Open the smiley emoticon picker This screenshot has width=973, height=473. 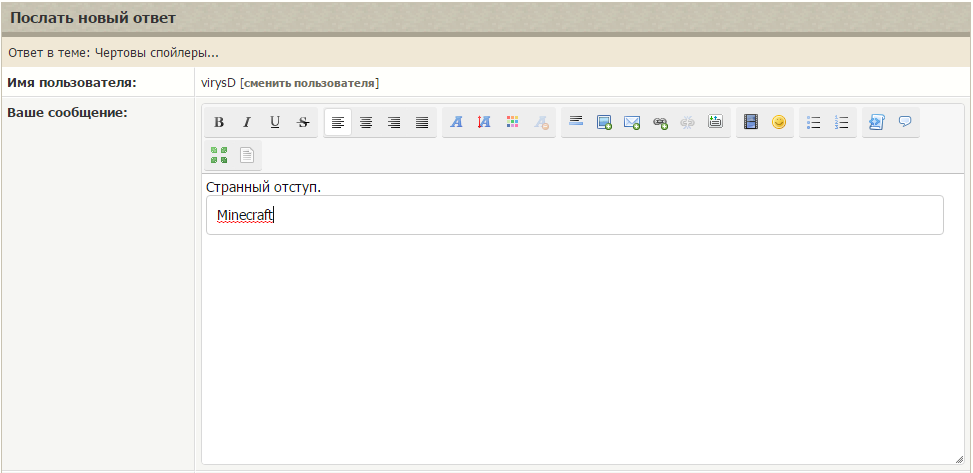tap(779, 122)
